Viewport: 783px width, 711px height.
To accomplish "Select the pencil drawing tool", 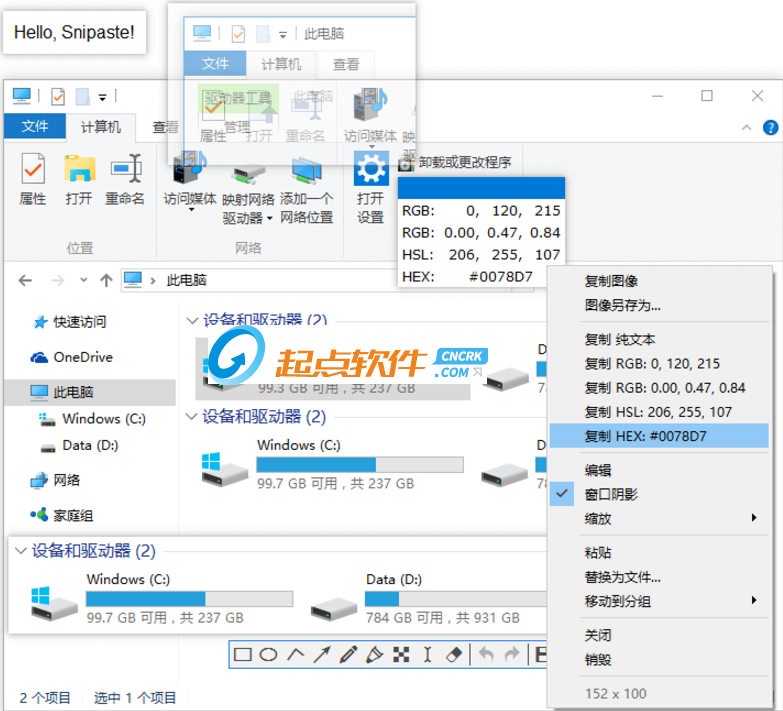I will (x=348, y=655).
